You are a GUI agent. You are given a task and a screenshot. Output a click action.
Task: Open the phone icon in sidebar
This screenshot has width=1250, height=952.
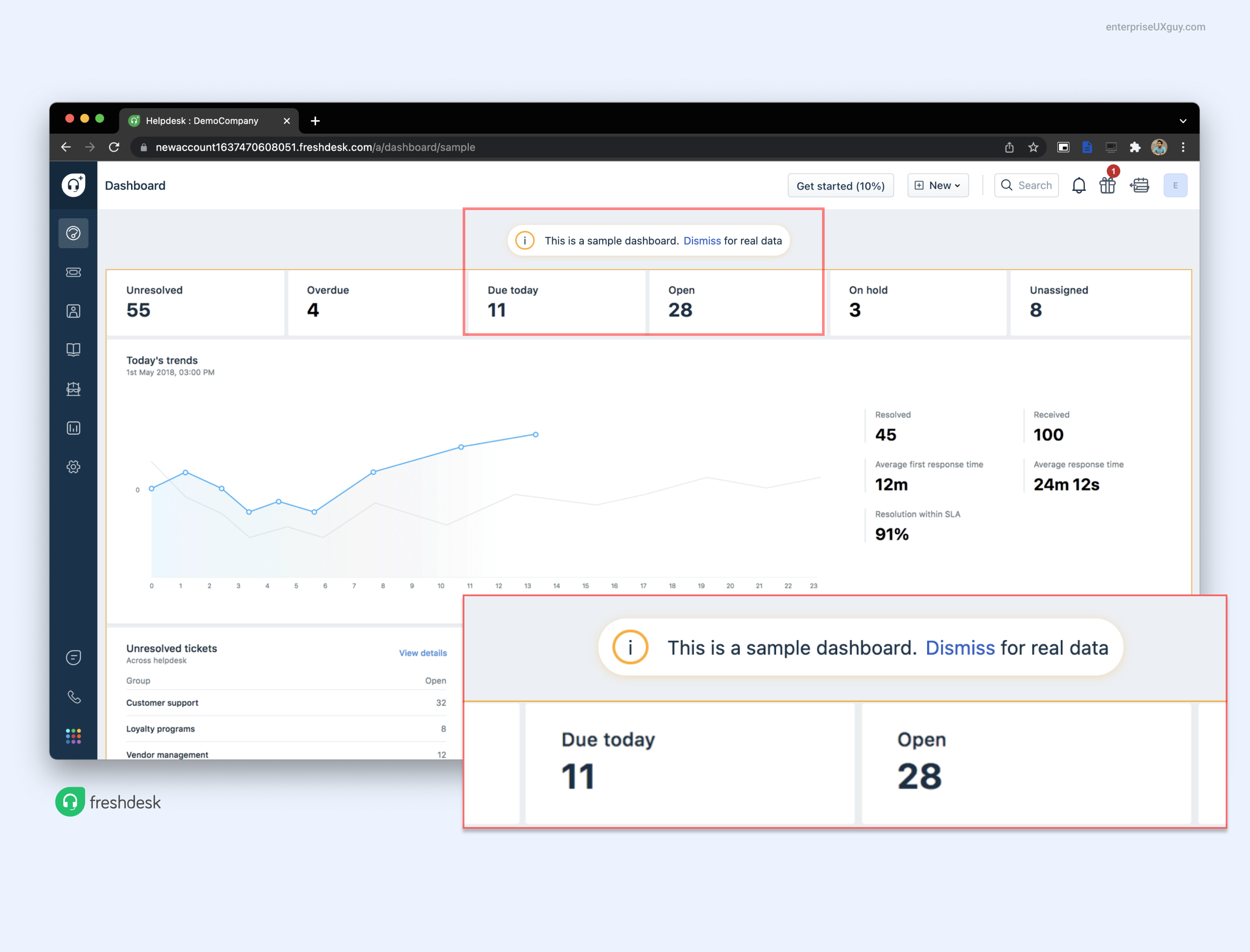(x=73, y=696)
